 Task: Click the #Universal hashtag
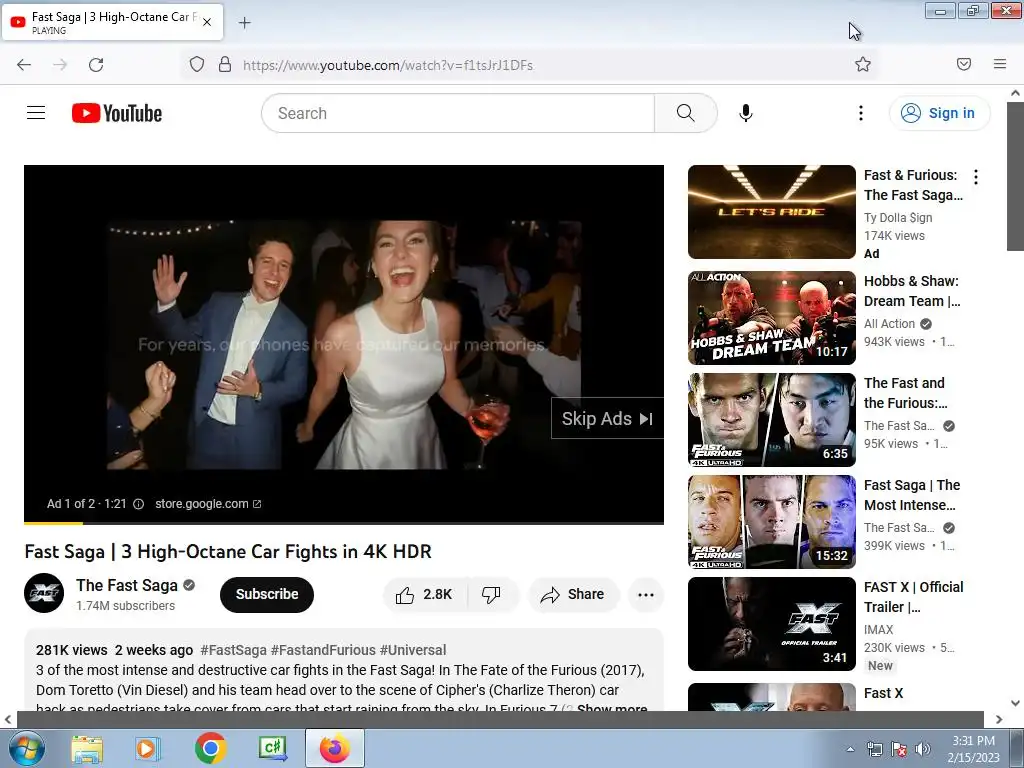(x=413, y=650)
